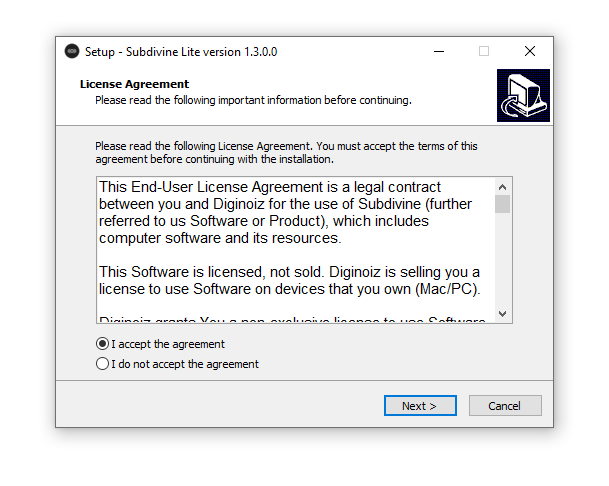Minimize the Setup window
The width and height of the screenshot is (609, 486).
[439, 51]
